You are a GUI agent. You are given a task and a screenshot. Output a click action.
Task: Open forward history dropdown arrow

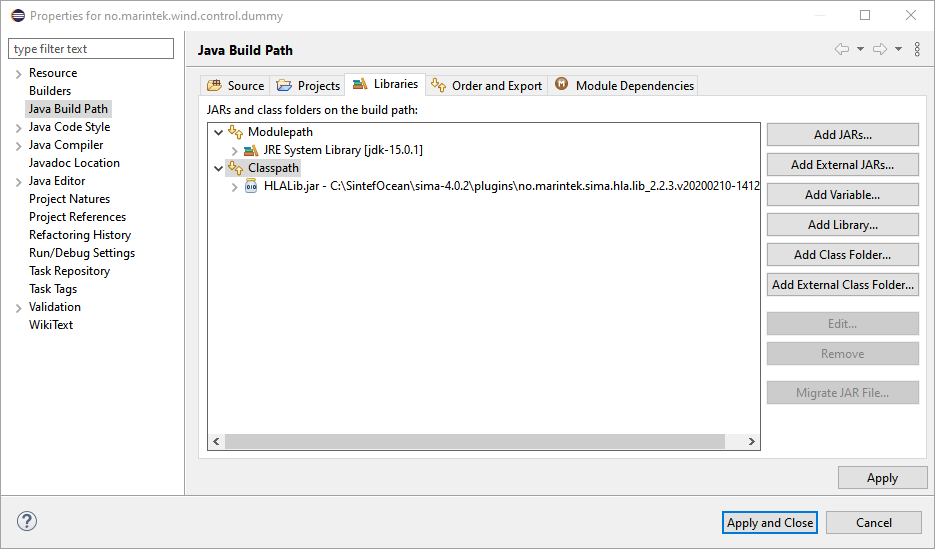(x=898, y=49)
